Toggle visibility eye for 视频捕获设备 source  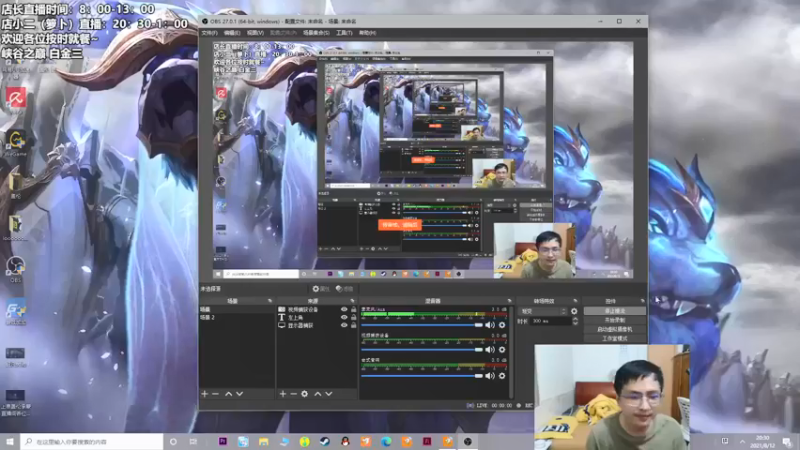(344, 309)
